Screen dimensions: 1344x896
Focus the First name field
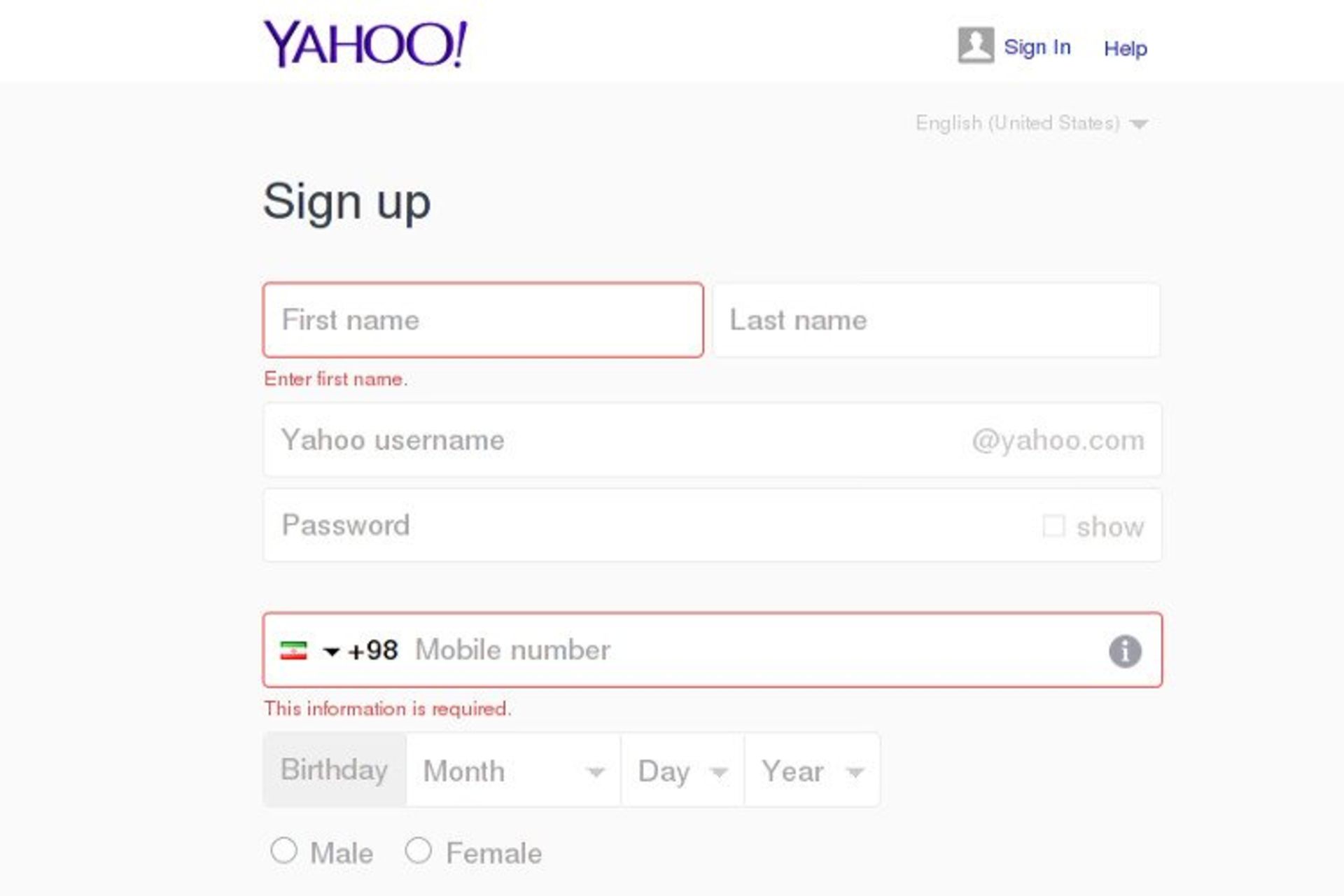tap(483, 320)
